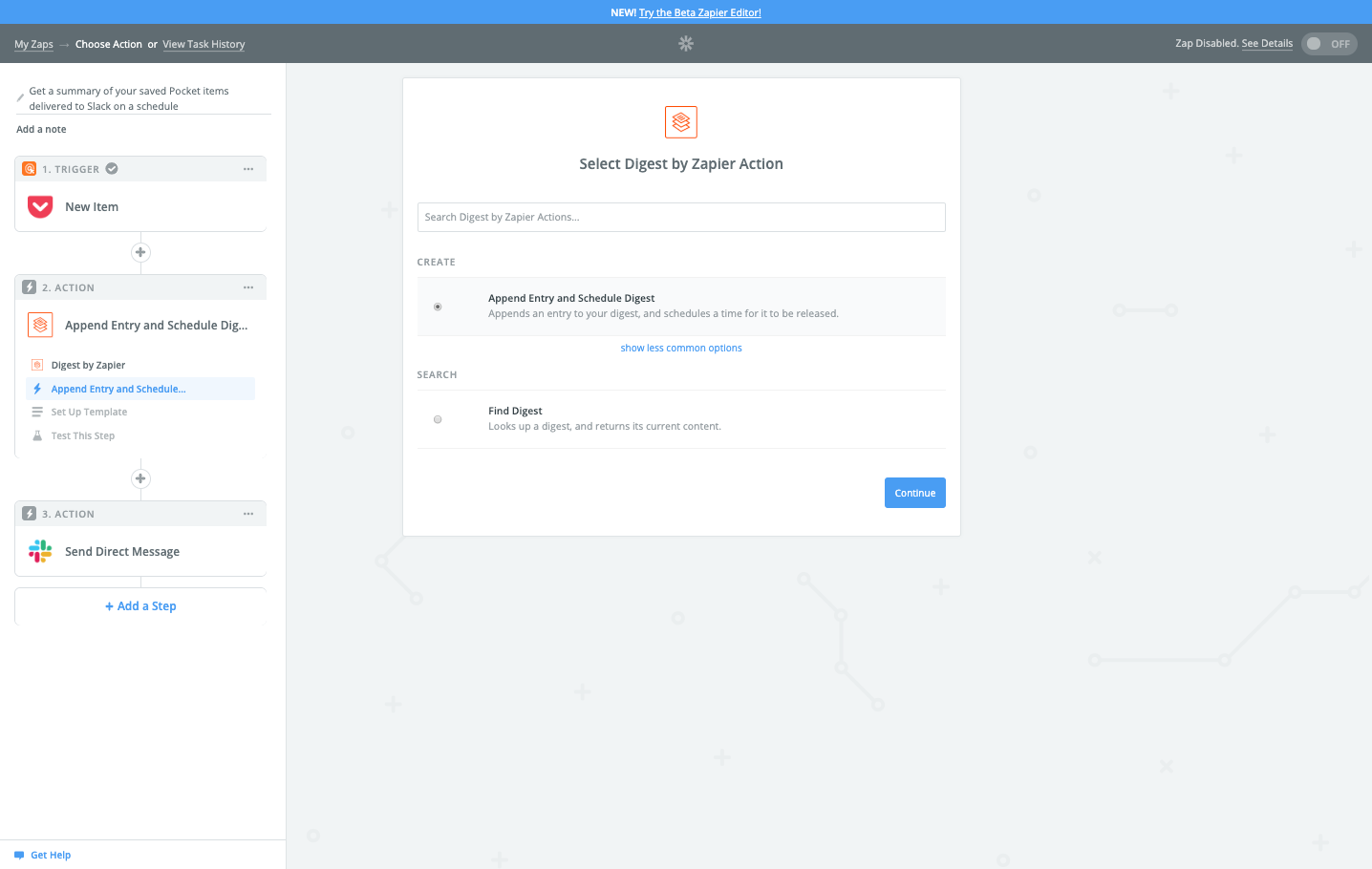Click the 1. TRIGGER label
The height and width of the screenshot is (869, 1372).
click(71, 170)
